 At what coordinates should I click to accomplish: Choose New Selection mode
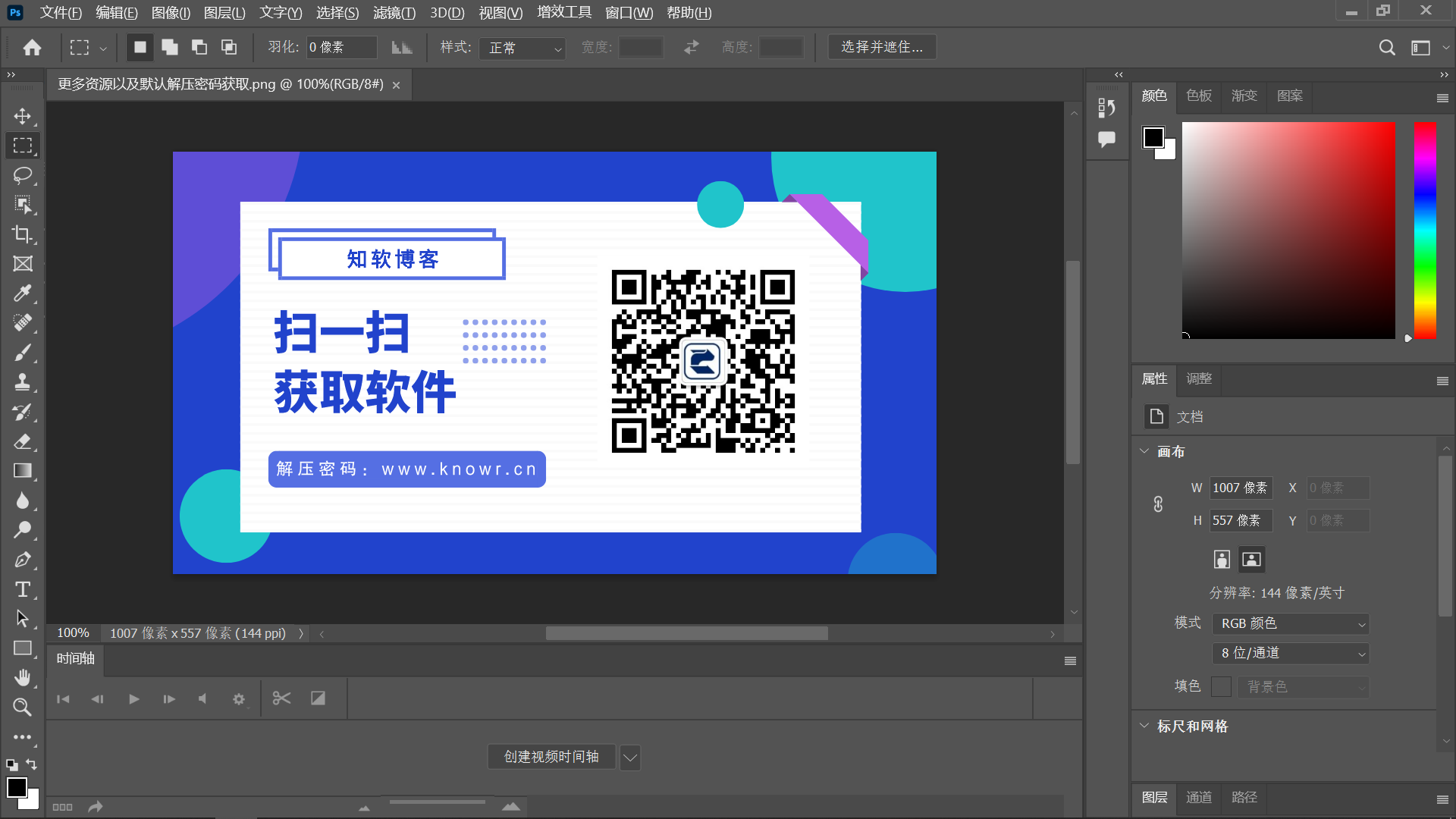(x=140, y=47)
